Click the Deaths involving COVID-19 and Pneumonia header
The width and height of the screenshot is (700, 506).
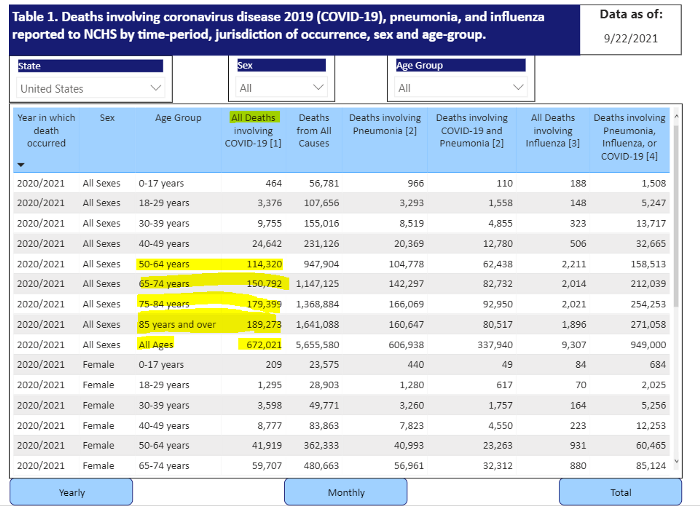(472, 130)
